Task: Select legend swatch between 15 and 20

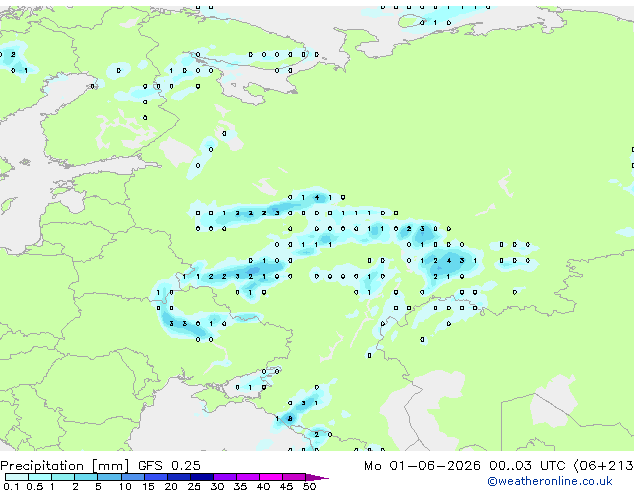Action: (155, 477)
